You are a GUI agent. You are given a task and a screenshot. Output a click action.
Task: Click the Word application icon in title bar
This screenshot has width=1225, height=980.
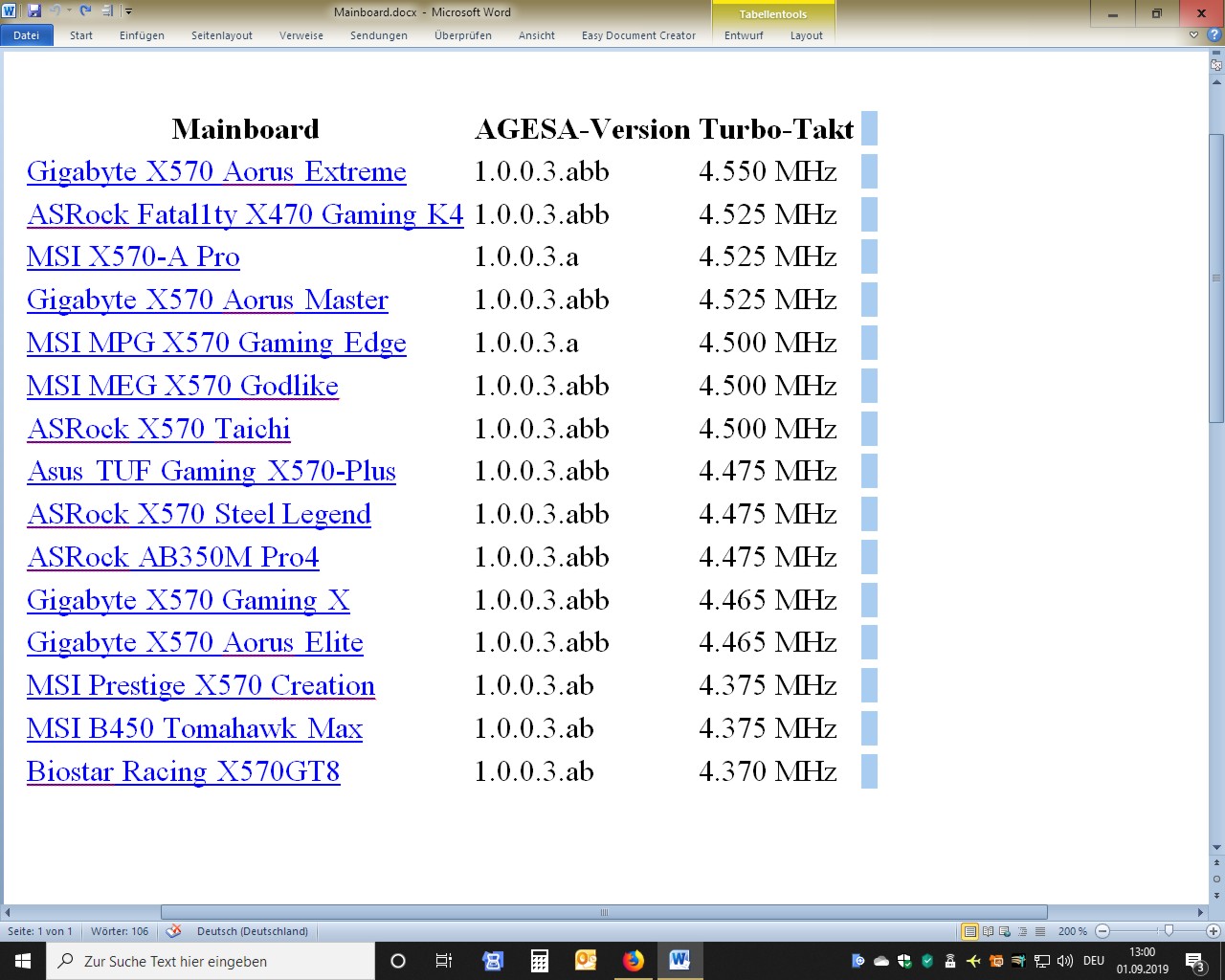[x=10, y=11]
